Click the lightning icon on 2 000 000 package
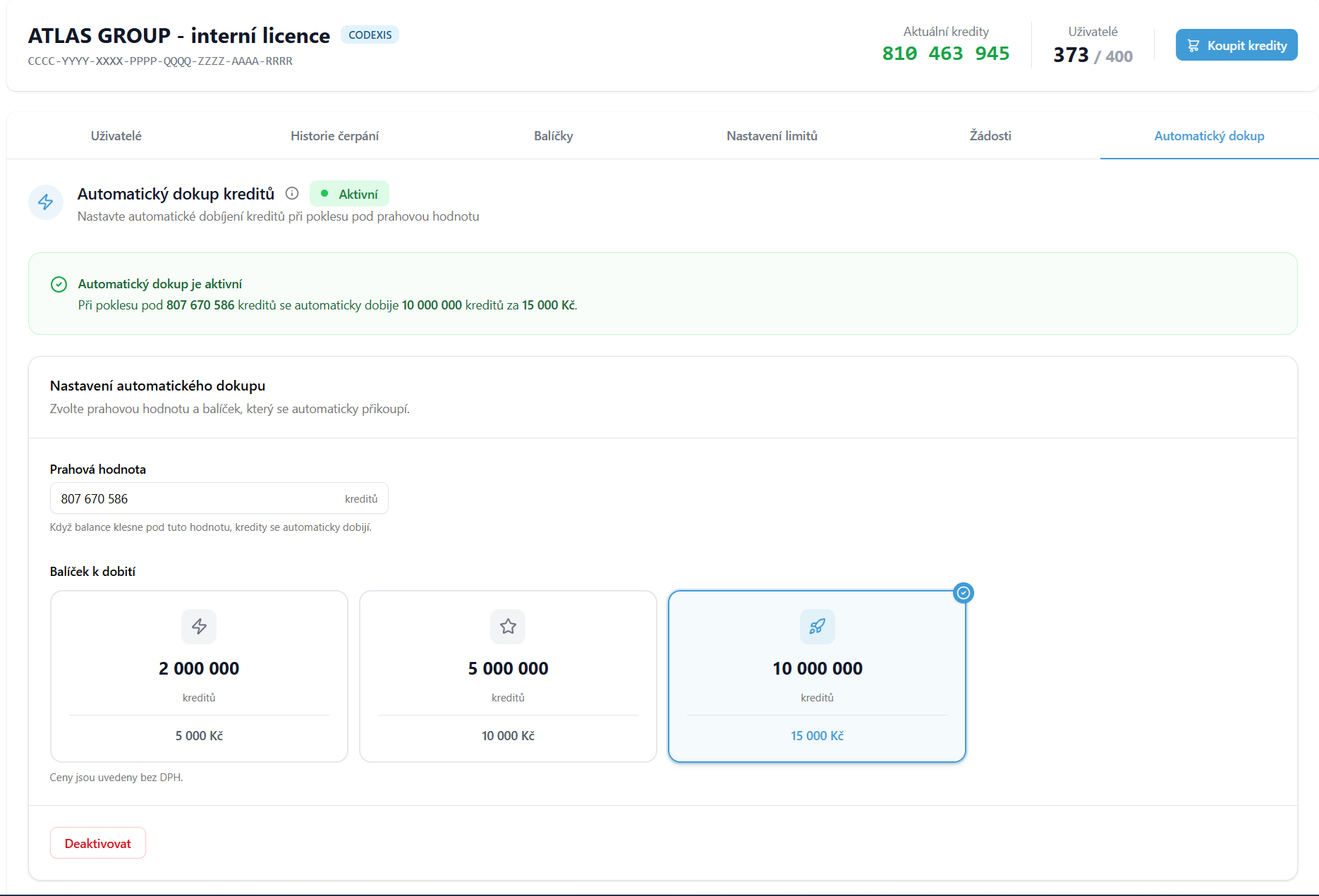This screenshot has height=896, width=1319. pyautogui.click(x=199, y=626)
